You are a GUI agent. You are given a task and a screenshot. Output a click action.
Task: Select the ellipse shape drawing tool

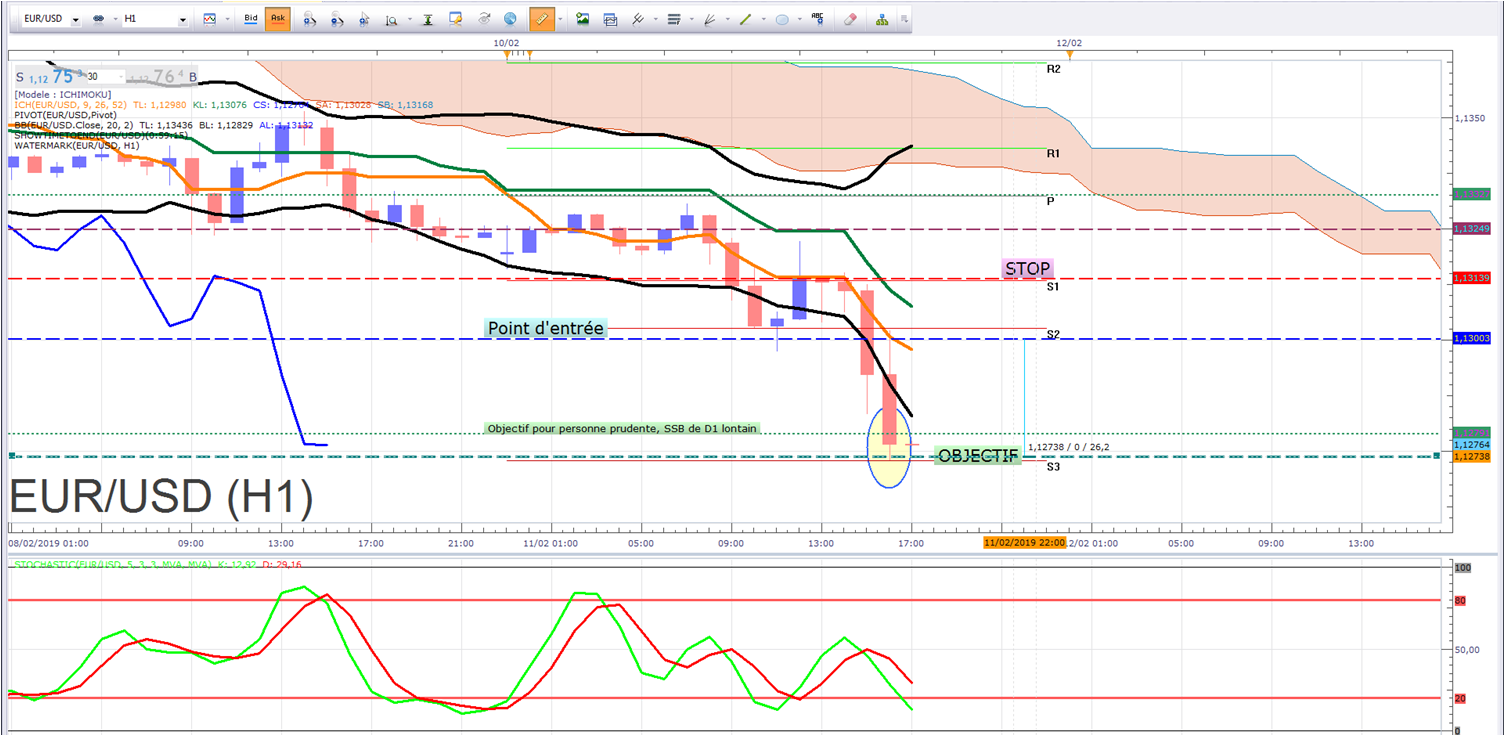pyautogui.click(x=782, y=19)
